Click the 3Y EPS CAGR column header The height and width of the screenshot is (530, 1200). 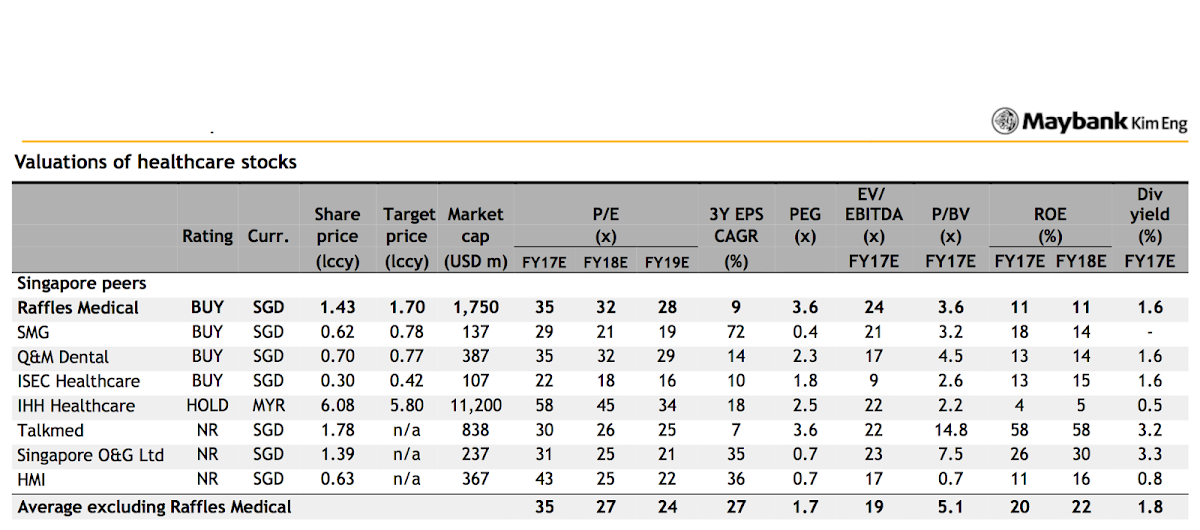736,237
